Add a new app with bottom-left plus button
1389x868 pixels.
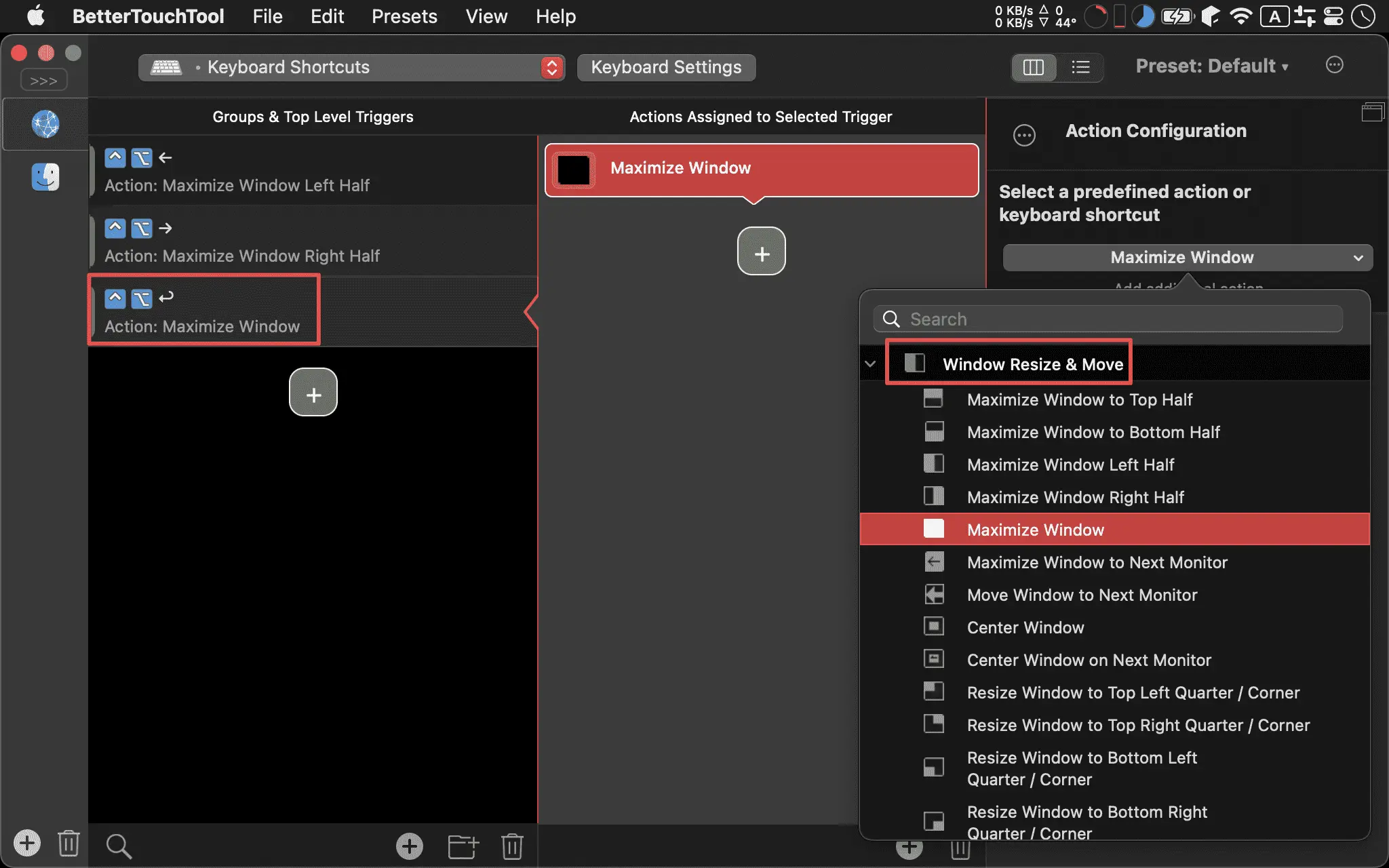(x=27, y=843)
